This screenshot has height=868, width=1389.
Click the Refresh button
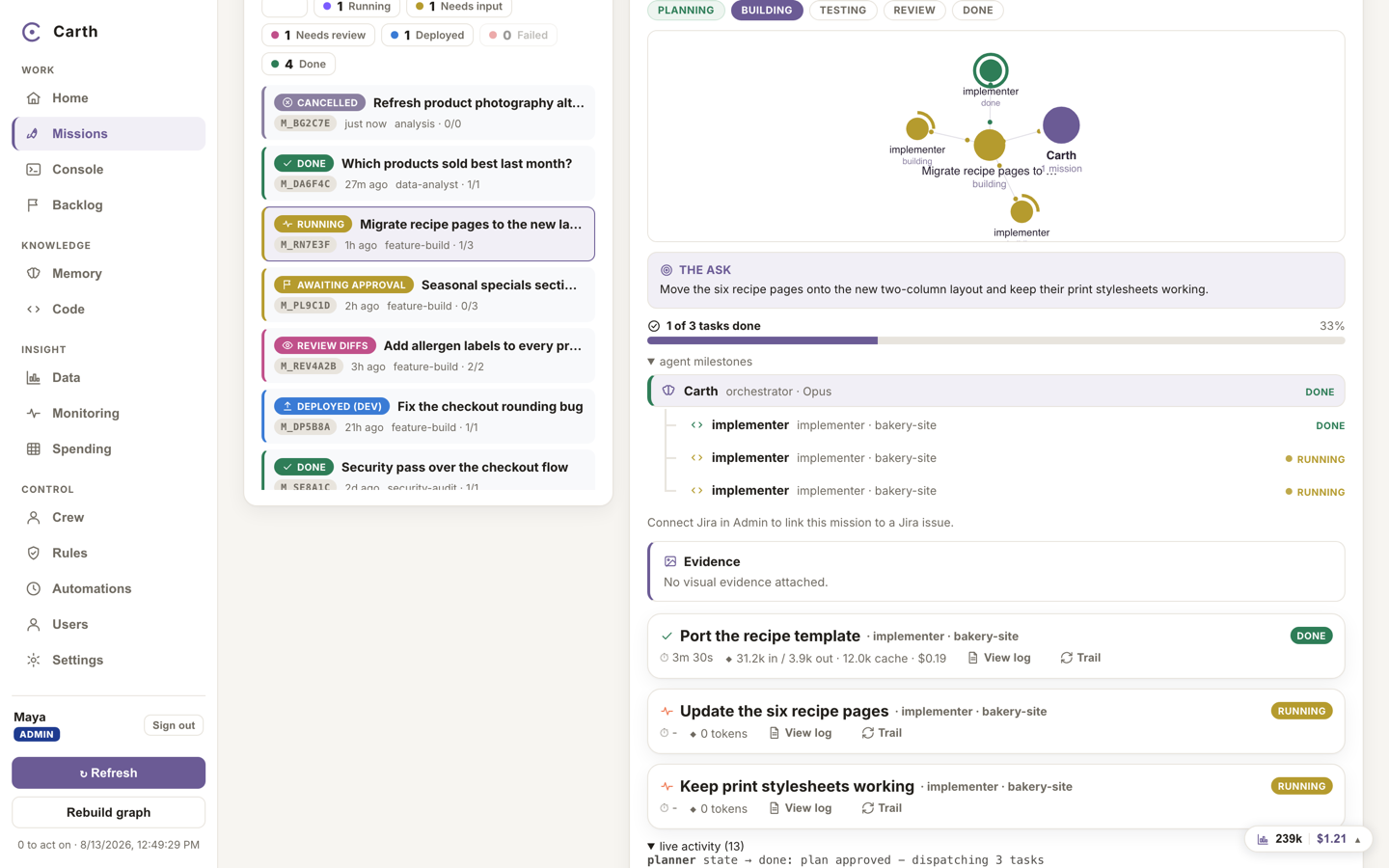(x=108, y=773)
